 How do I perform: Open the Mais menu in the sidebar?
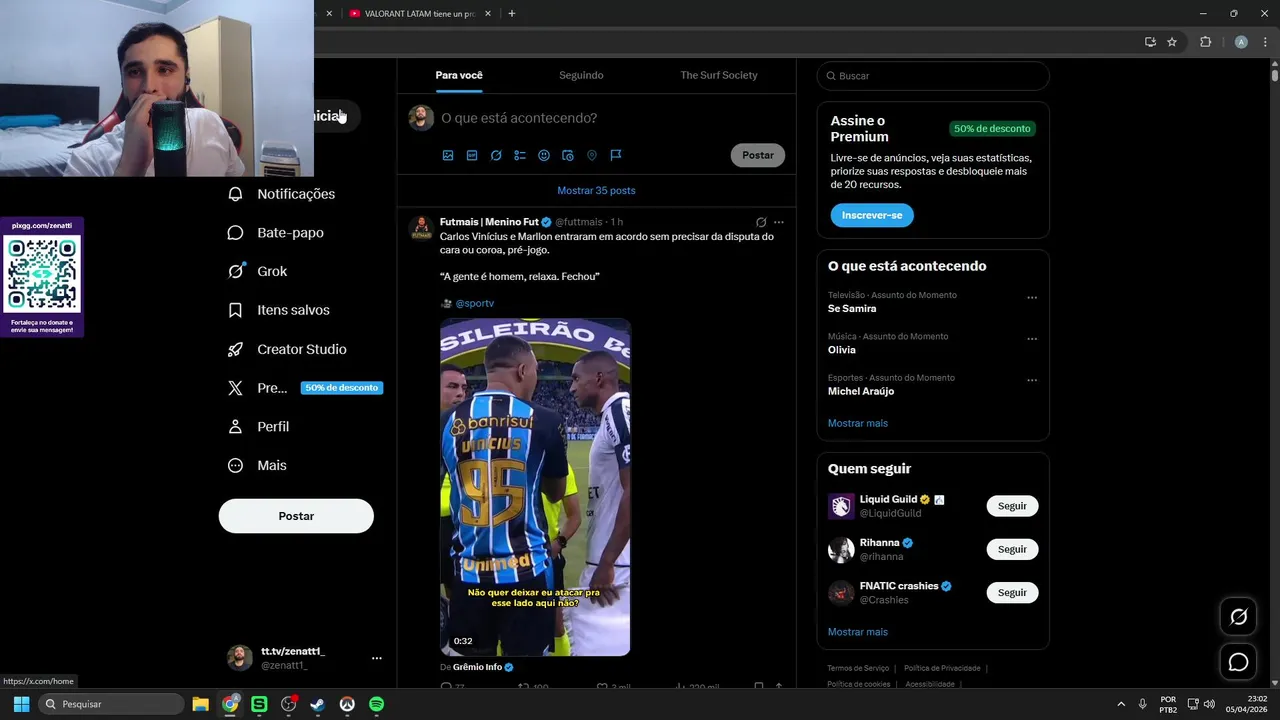(x=258, y=465)
